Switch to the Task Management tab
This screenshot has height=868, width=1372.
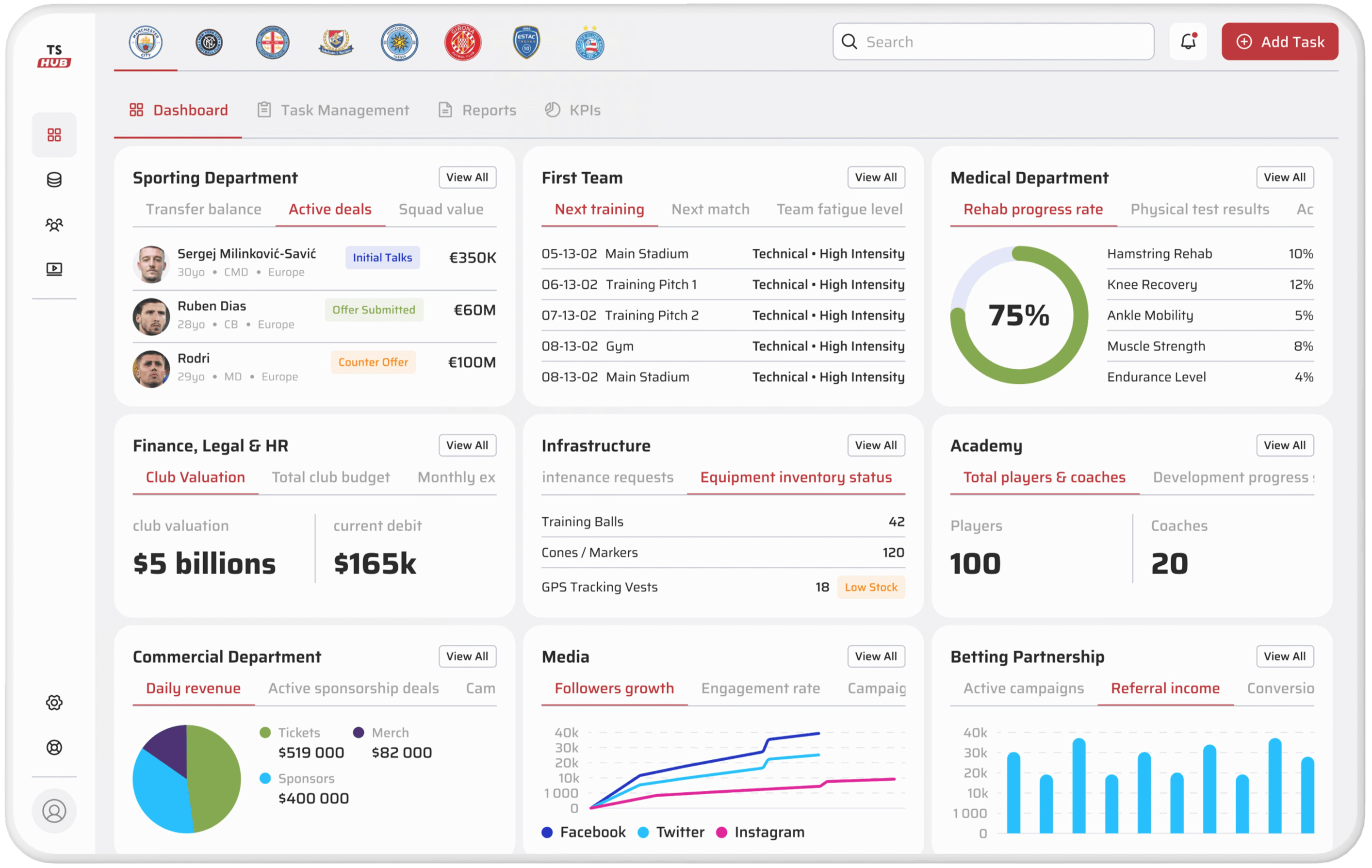(x=333, y=110)
